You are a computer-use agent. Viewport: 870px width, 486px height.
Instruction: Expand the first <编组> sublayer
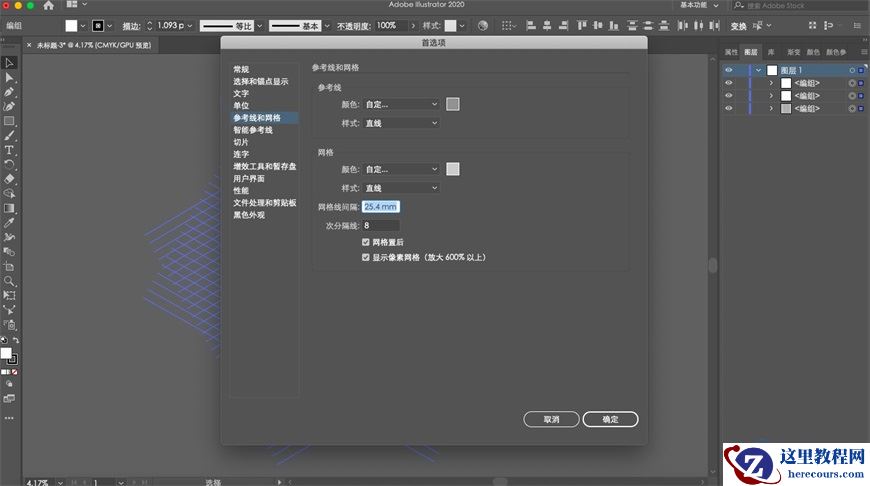[x=771, y=83]
